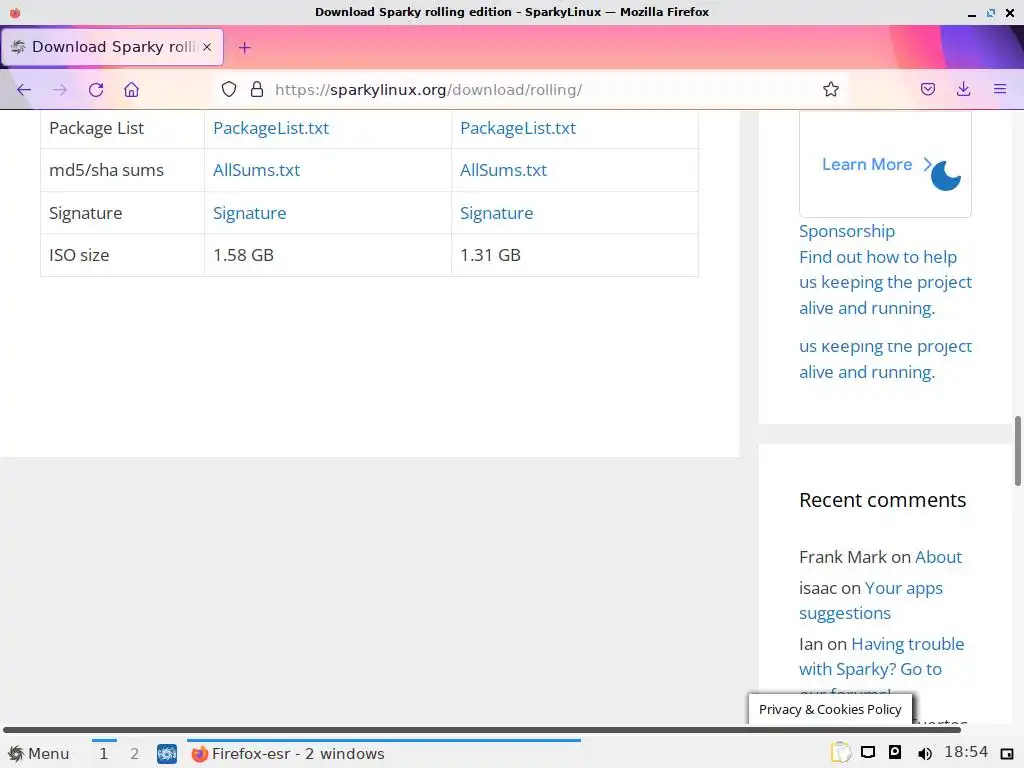This screenshot has height=768, width=1024.
Task: Click the ISO size row label
Action: click(x=79, y=255)
